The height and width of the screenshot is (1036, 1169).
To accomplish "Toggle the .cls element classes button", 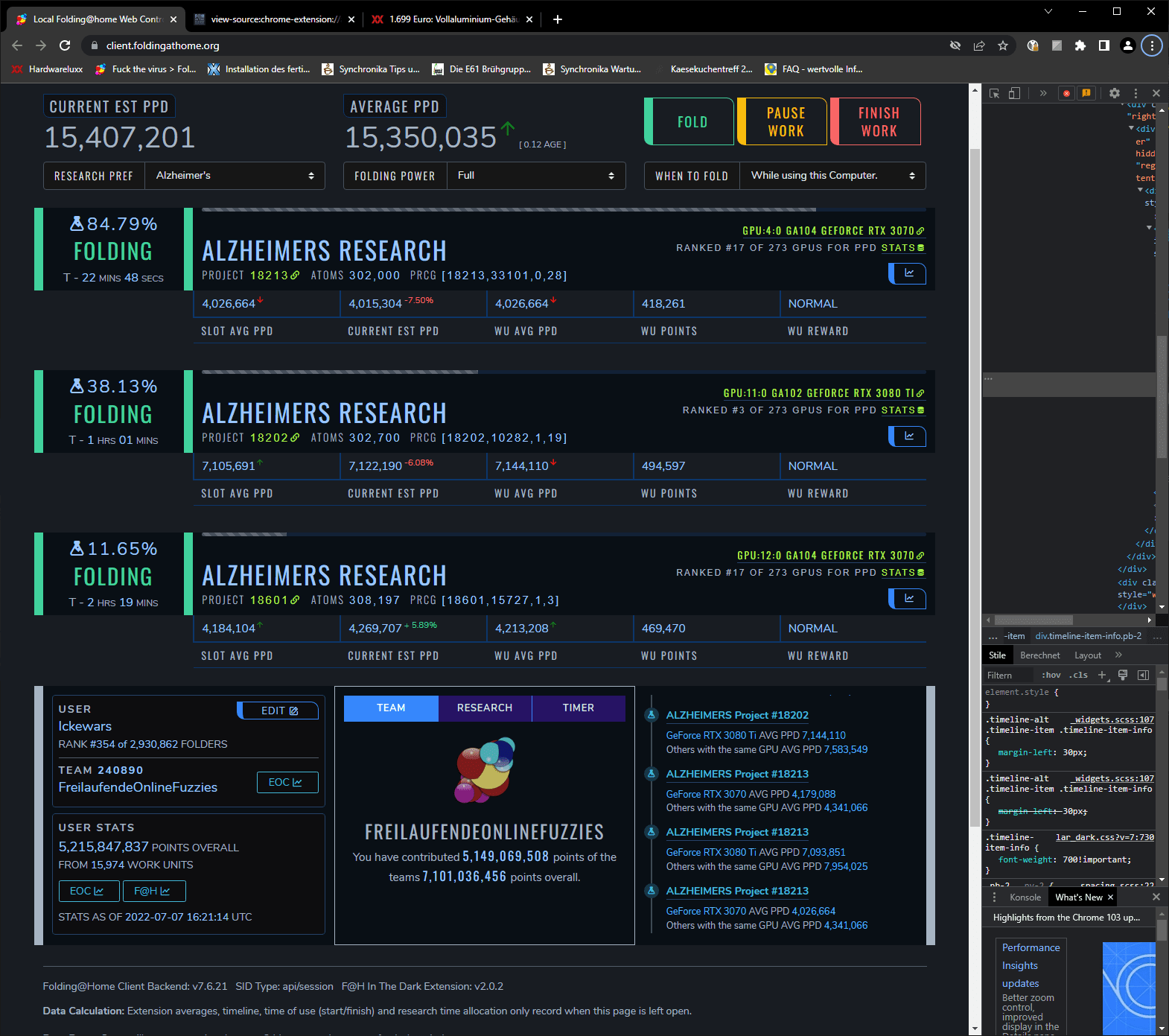I will (1078, 675).
